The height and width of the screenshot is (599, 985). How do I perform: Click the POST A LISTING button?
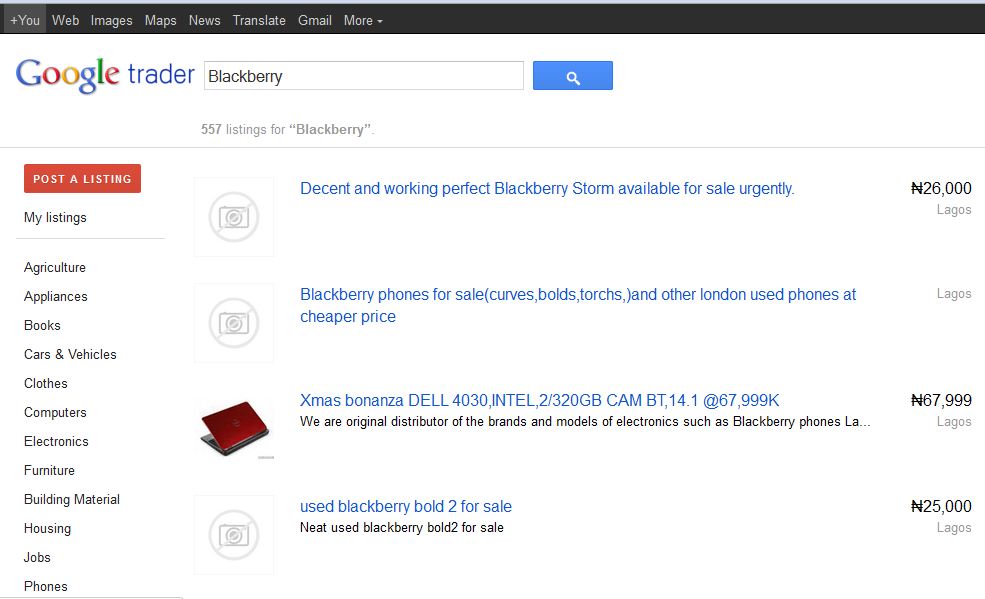(x=82, y=178)
